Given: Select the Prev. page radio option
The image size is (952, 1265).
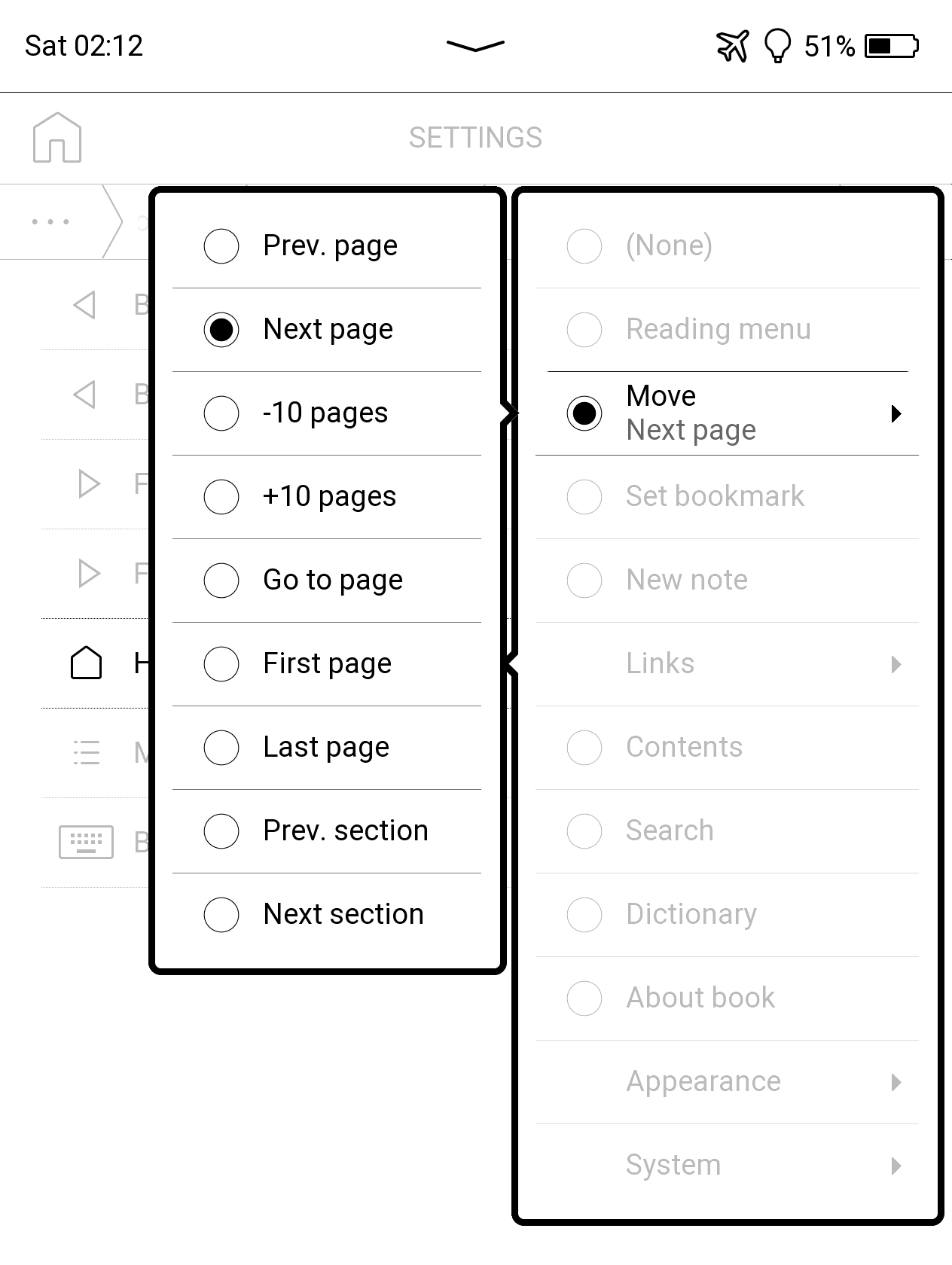Looking at the screenshot, I should click(x=221, y=246).
